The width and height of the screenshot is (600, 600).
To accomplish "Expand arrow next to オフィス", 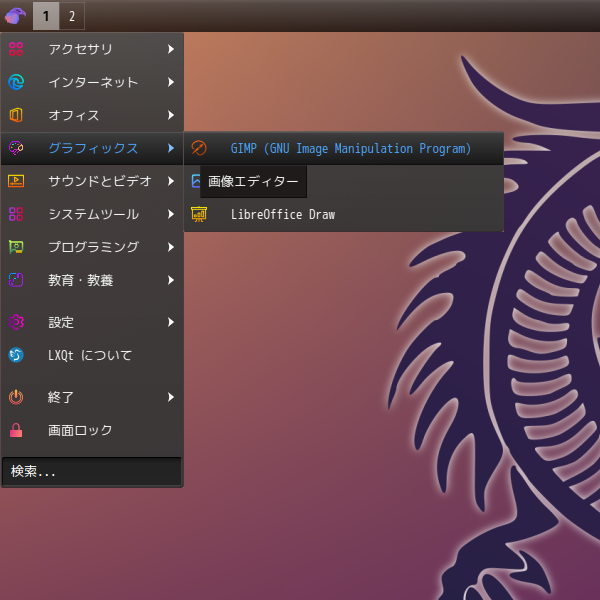I will pyautogui.click(x=171, y=115).
